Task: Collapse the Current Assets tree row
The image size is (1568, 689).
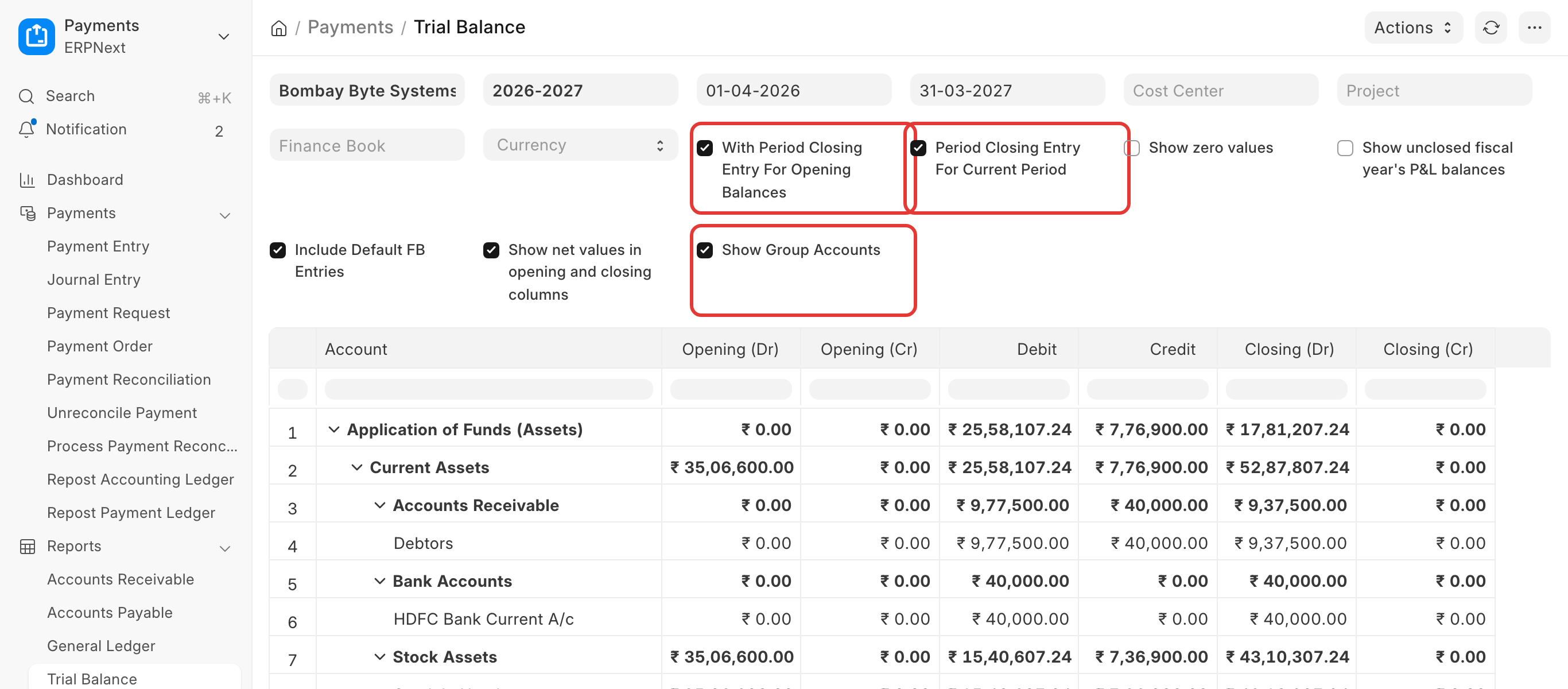Action: coord(356,467)
